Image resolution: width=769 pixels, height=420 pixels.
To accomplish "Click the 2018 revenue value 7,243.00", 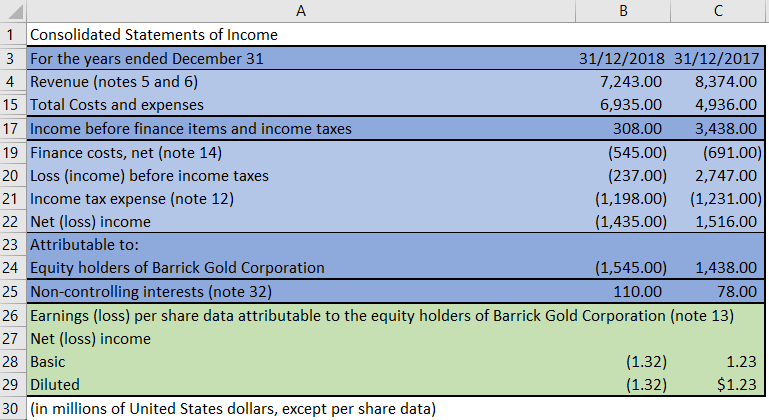I will [629, 81].
